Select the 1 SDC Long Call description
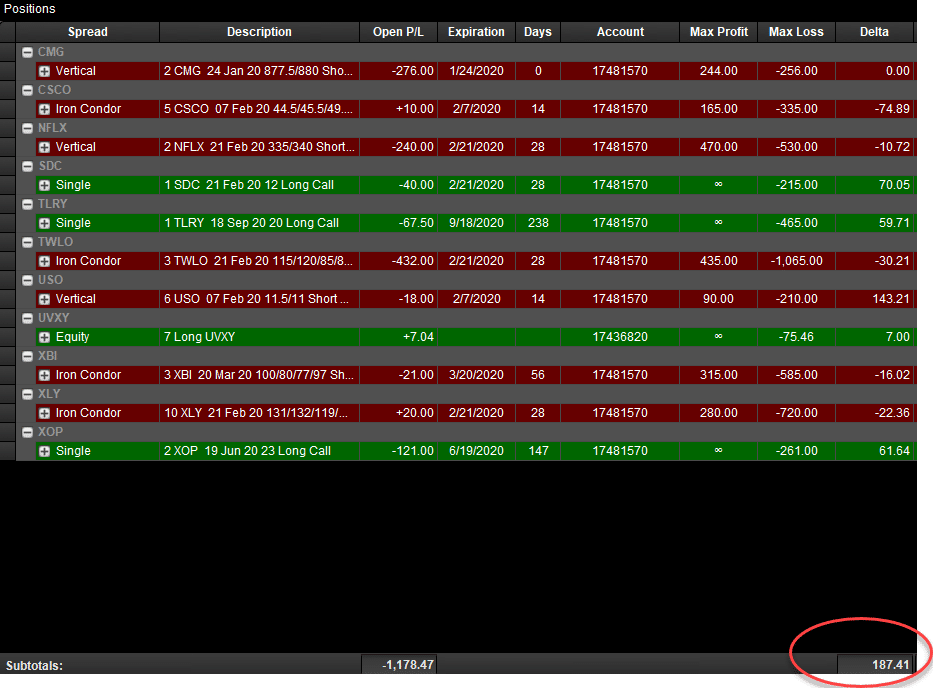This screenshot has height=688, width=933. pyautogui.click(x=259, y=185)
